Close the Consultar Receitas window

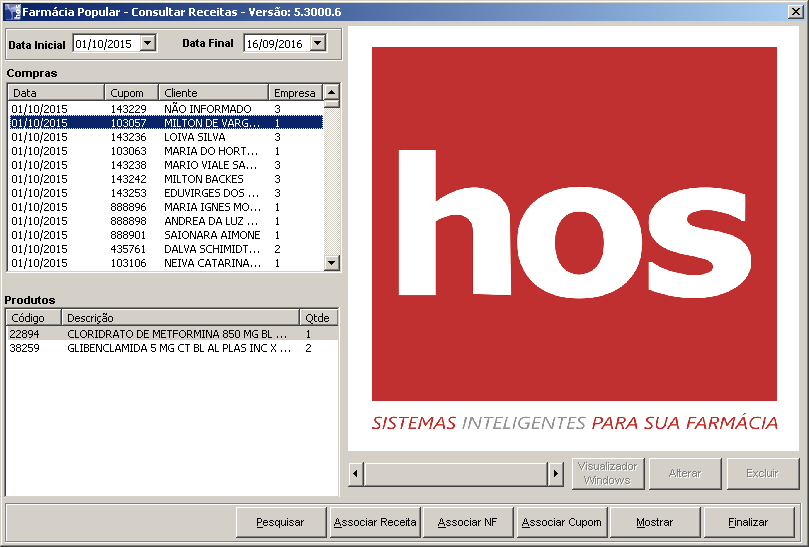coord(795,11)
